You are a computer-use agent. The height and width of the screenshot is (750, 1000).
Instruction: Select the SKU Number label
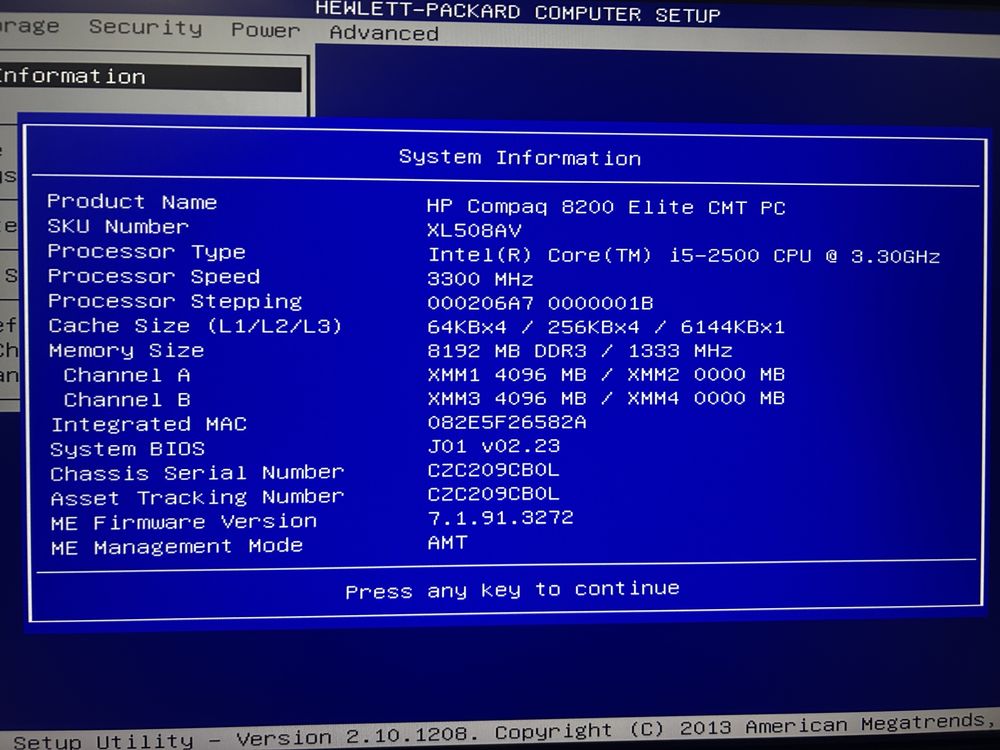pyautogui.click(x=118, y=226)
